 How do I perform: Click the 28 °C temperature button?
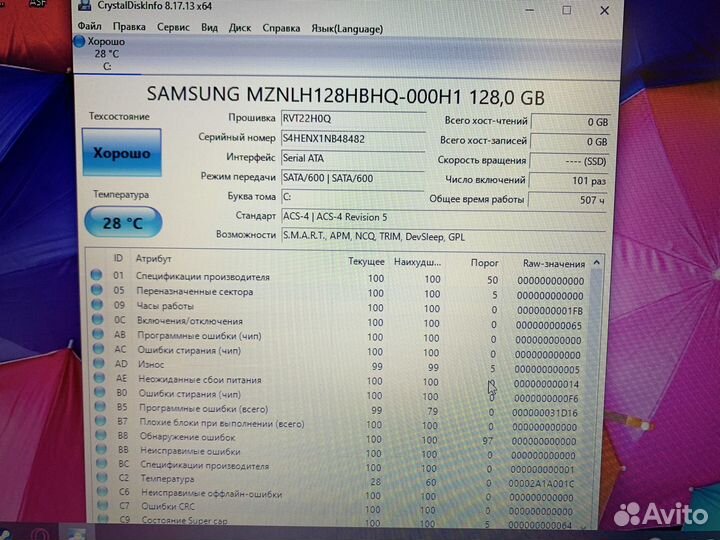[x=124, y=223]
